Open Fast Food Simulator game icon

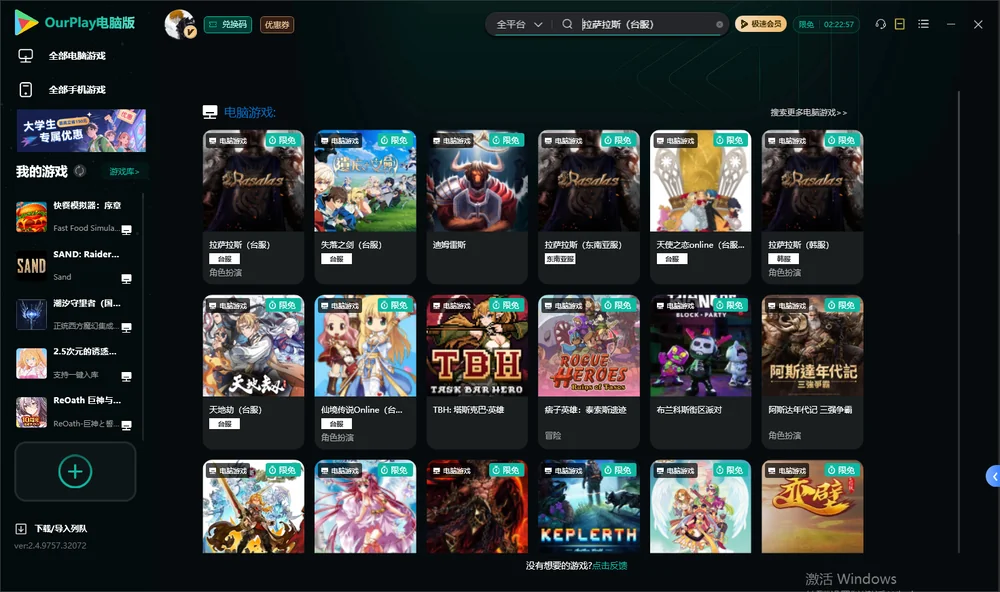click(x=31, y=217)
